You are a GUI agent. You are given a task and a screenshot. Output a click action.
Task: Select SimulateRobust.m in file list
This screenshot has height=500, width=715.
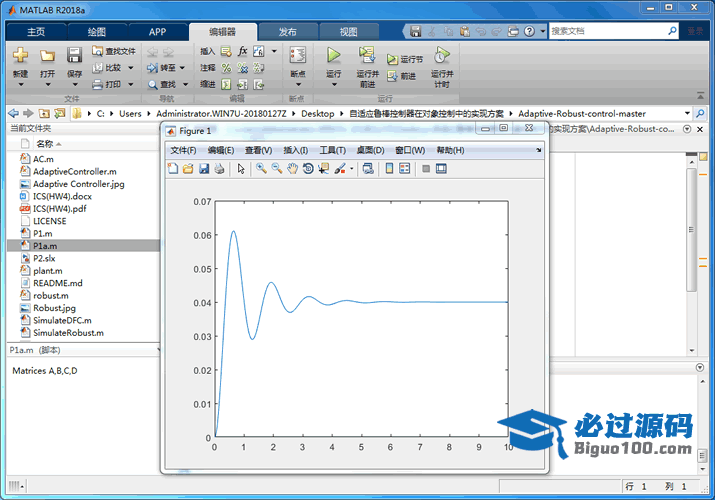(x=68, y=333)
